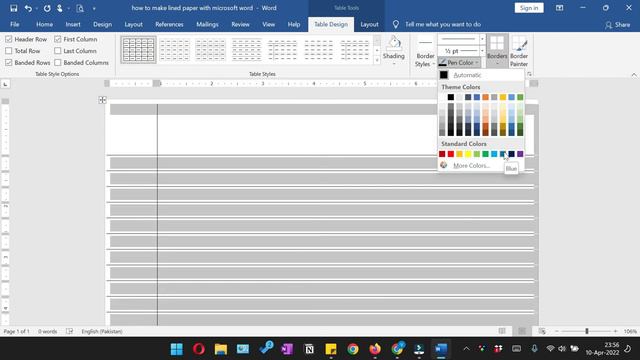
Task: Click the Redo/Repeat icon
Action: [x=47, y=8]
